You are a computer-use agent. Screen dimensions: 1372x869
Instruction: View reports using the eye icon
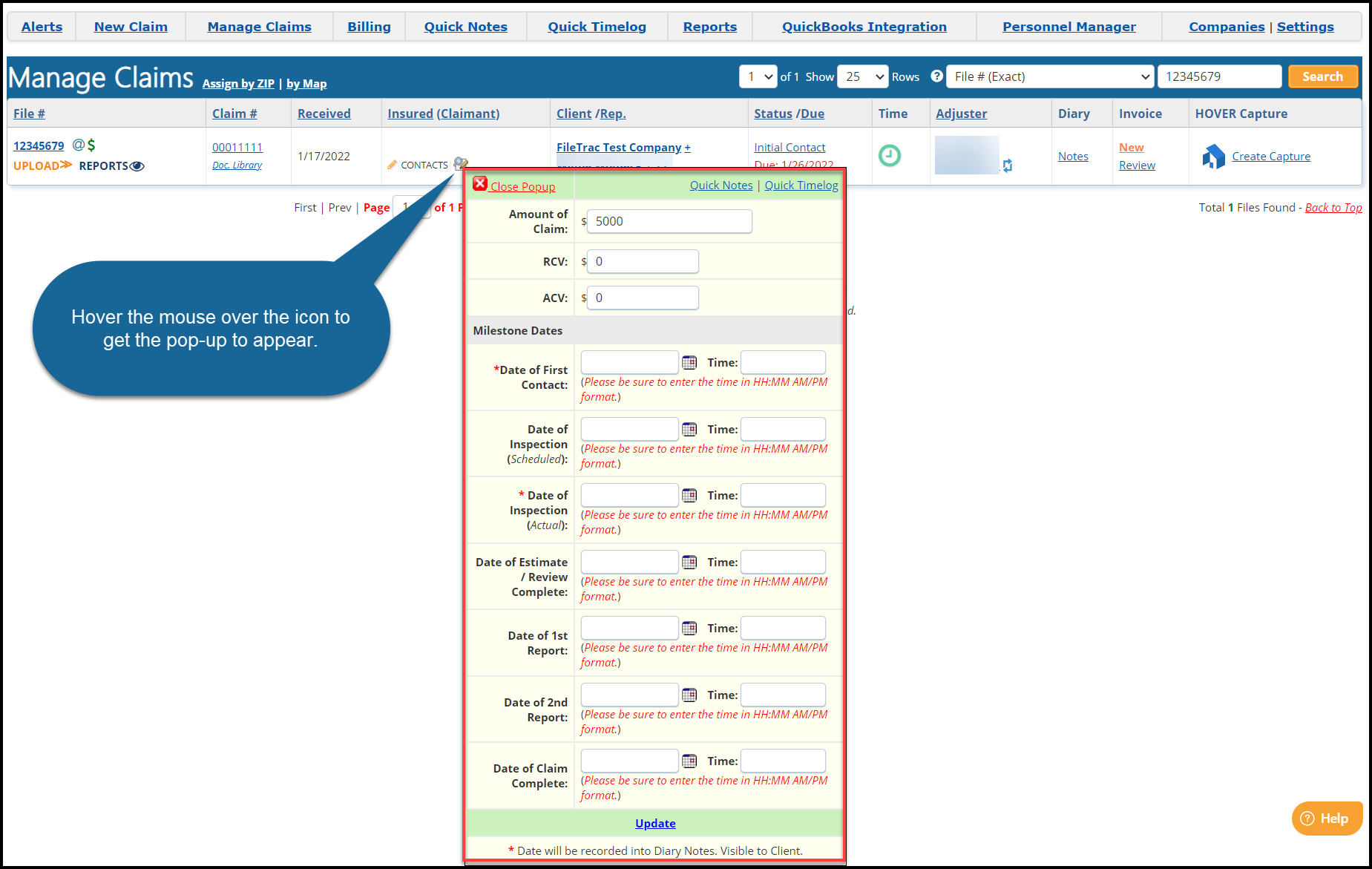tap(137, 166)
